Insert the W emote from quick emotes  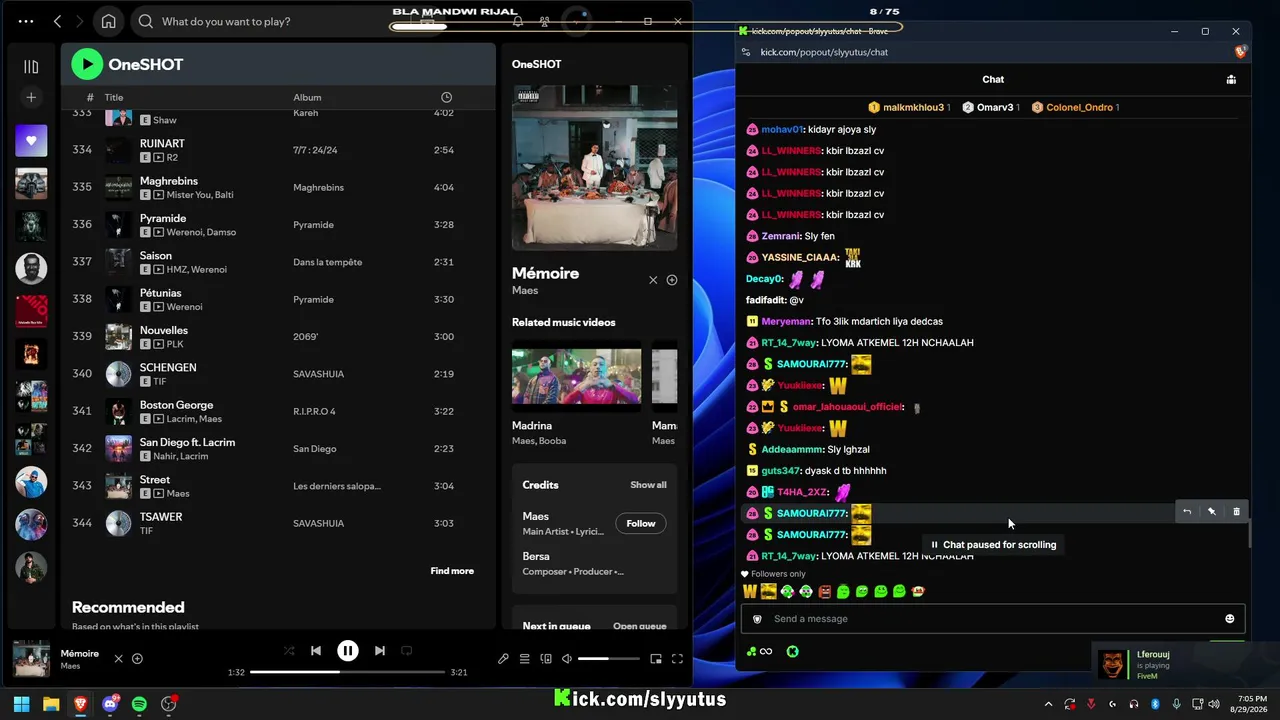click(749, 592)
